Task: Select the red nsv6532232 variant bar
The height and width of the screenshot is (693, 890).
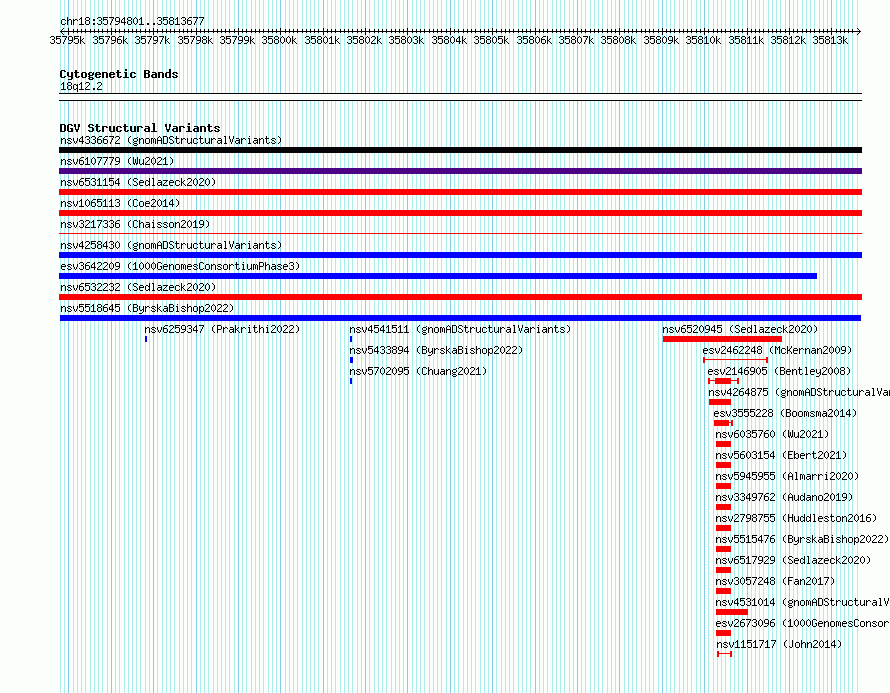Action: point(460,297)
